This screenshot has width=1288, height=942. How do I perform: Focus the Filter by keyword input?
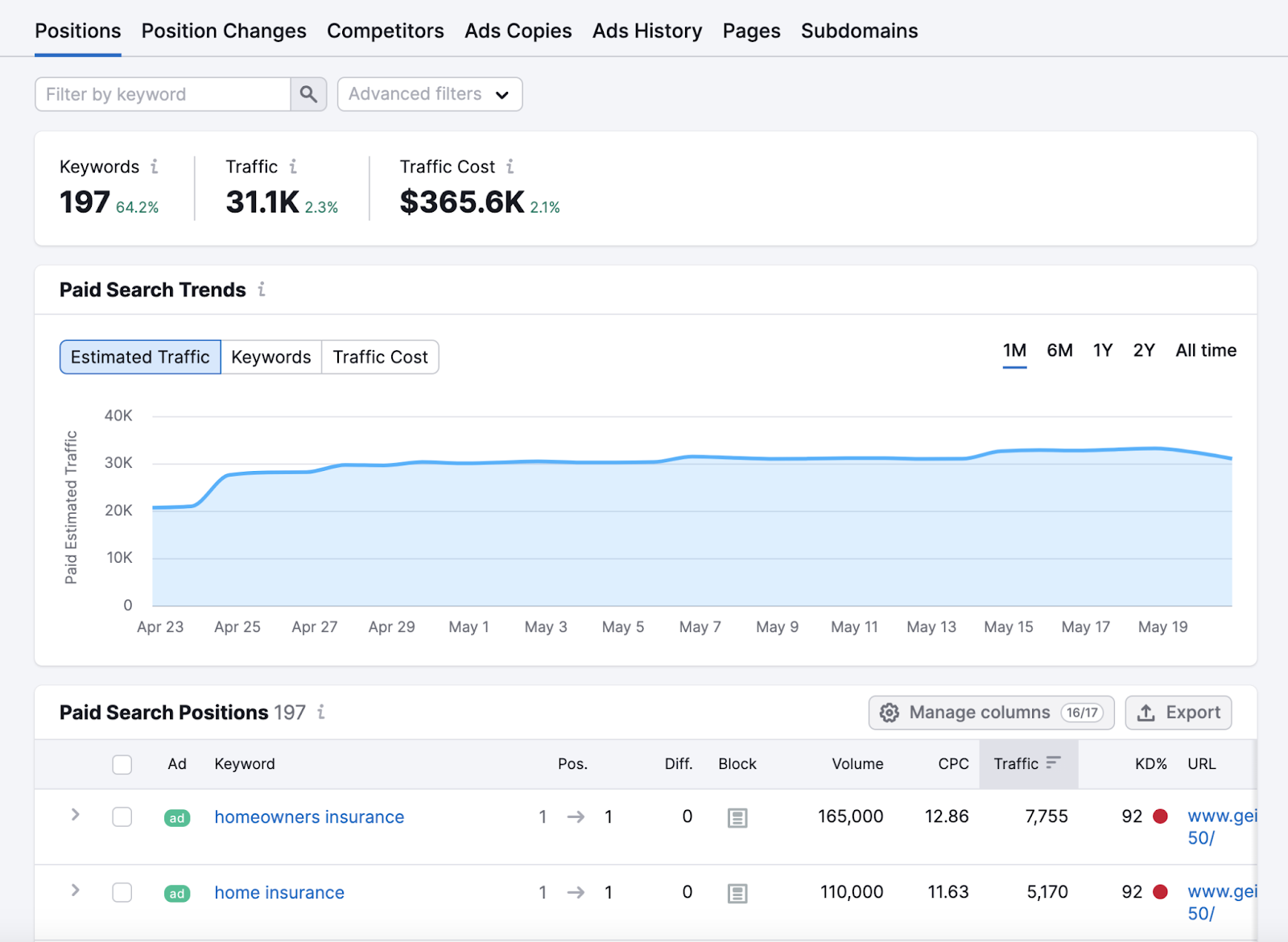click(163, 94)
